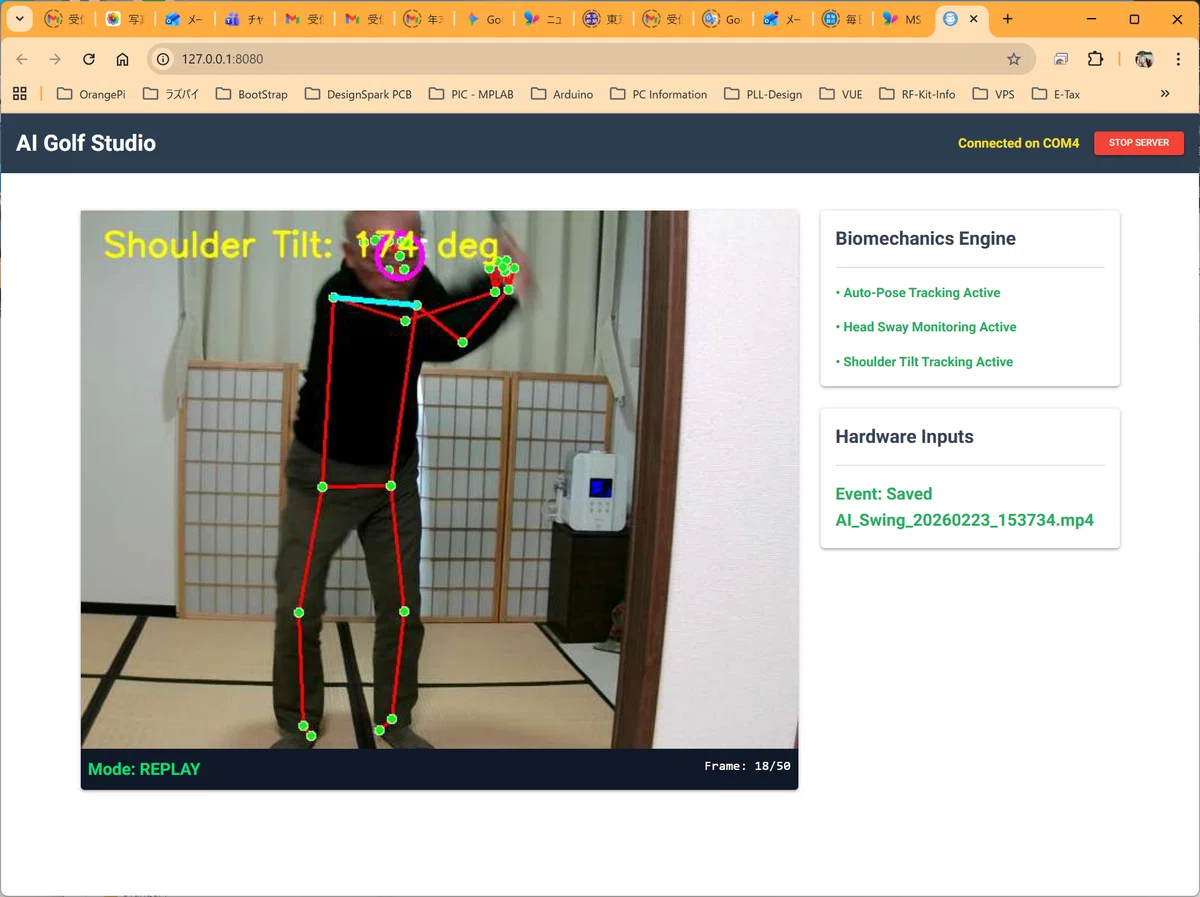Viewport: 1200px width, 897px height.
Task: Open the Apps grid in bookmarks bar
Action: (19, 94)
